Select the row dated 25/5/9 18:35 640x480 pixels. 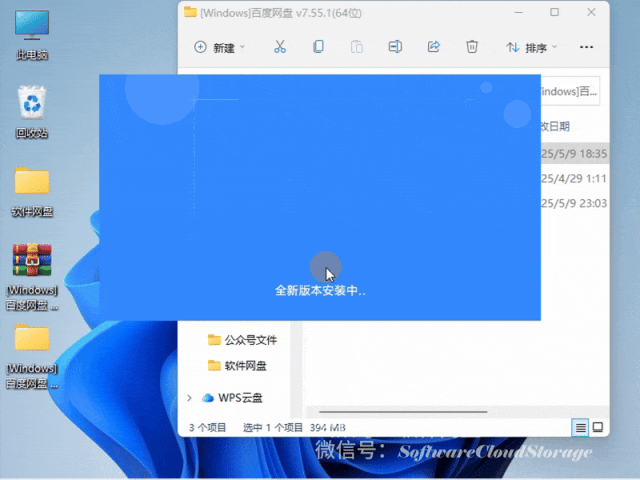(575, 154)
